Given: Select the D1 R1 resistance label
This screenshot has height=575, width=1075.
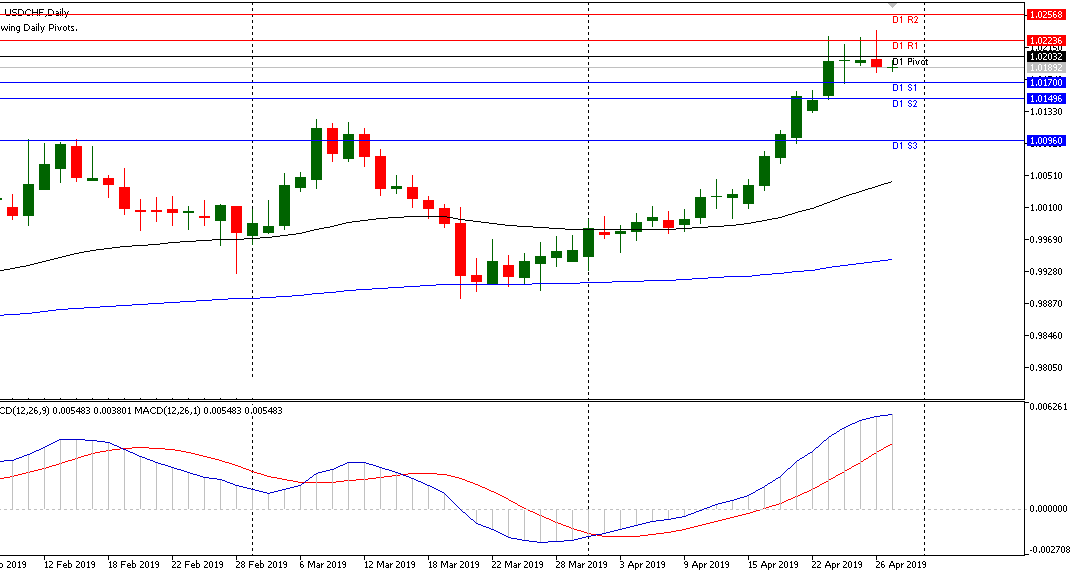Looking at the screenshot, I should click(x=905, y=46).
